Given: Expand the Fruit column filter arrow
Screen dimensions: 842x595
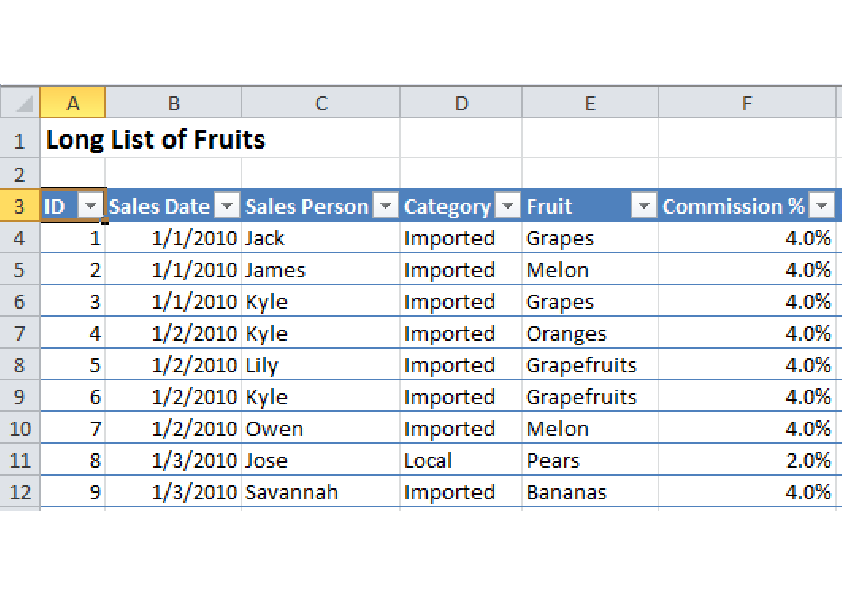Looking at the screenshot, I should [x=645, y=206].
